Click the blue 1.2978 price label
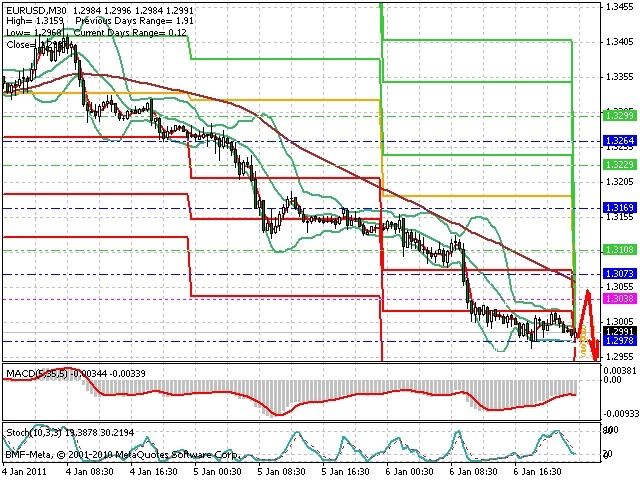Screen dimensions: 640x480 click(620, 340)
